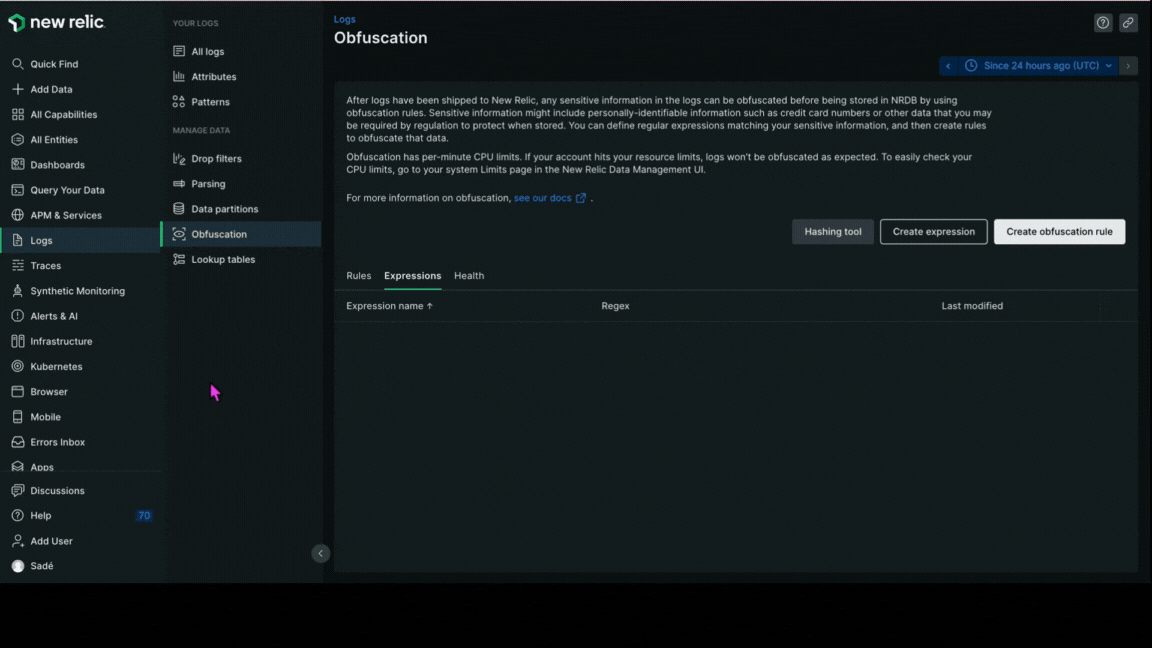1152x648 pixels.
Task: Open Quick Find search icon
Action: point(17,64)
